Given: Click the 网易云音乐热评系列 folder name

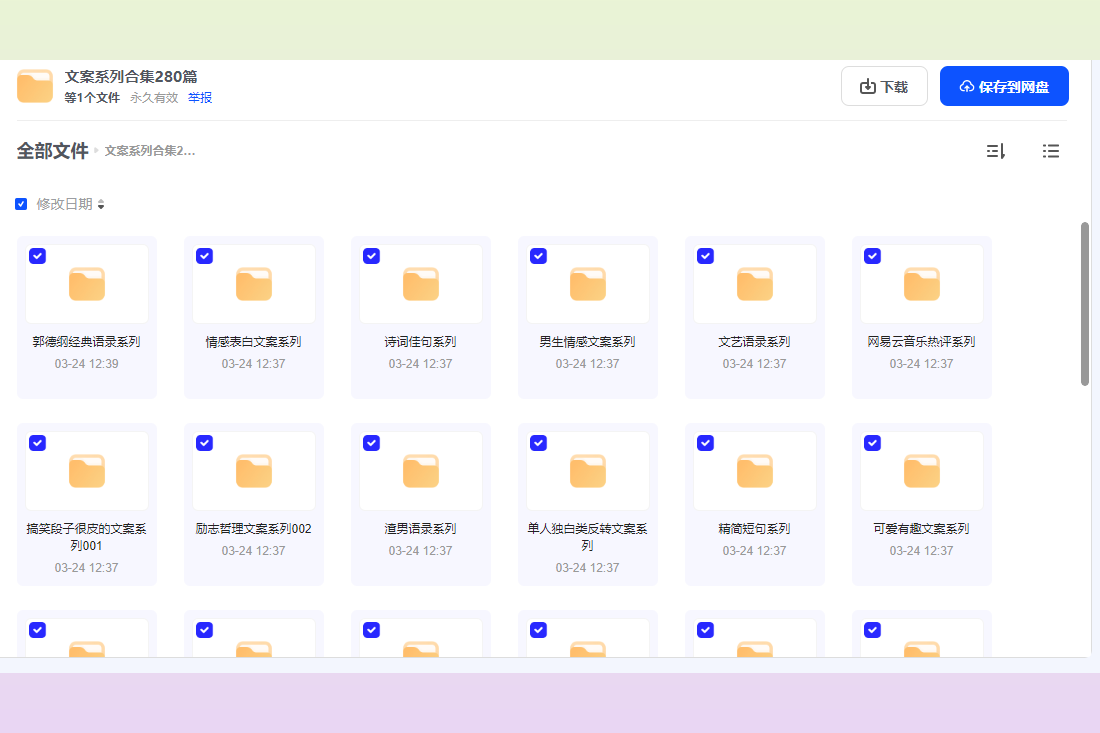Looking at the screenshot, I should coord(922,342).
